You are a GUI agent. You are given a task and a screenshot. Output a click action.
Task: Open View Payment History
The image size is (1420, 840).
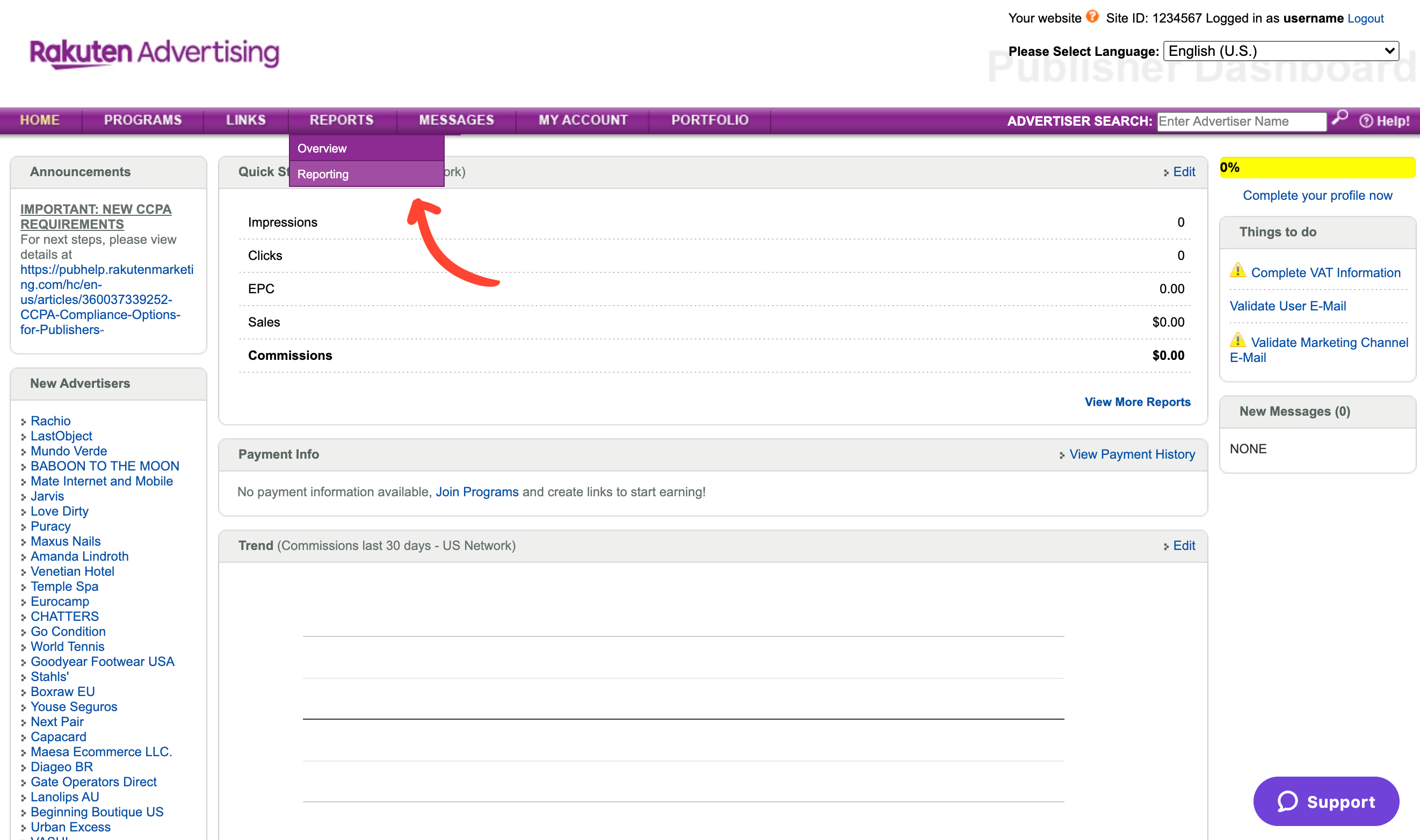[x=1132, y=454]
